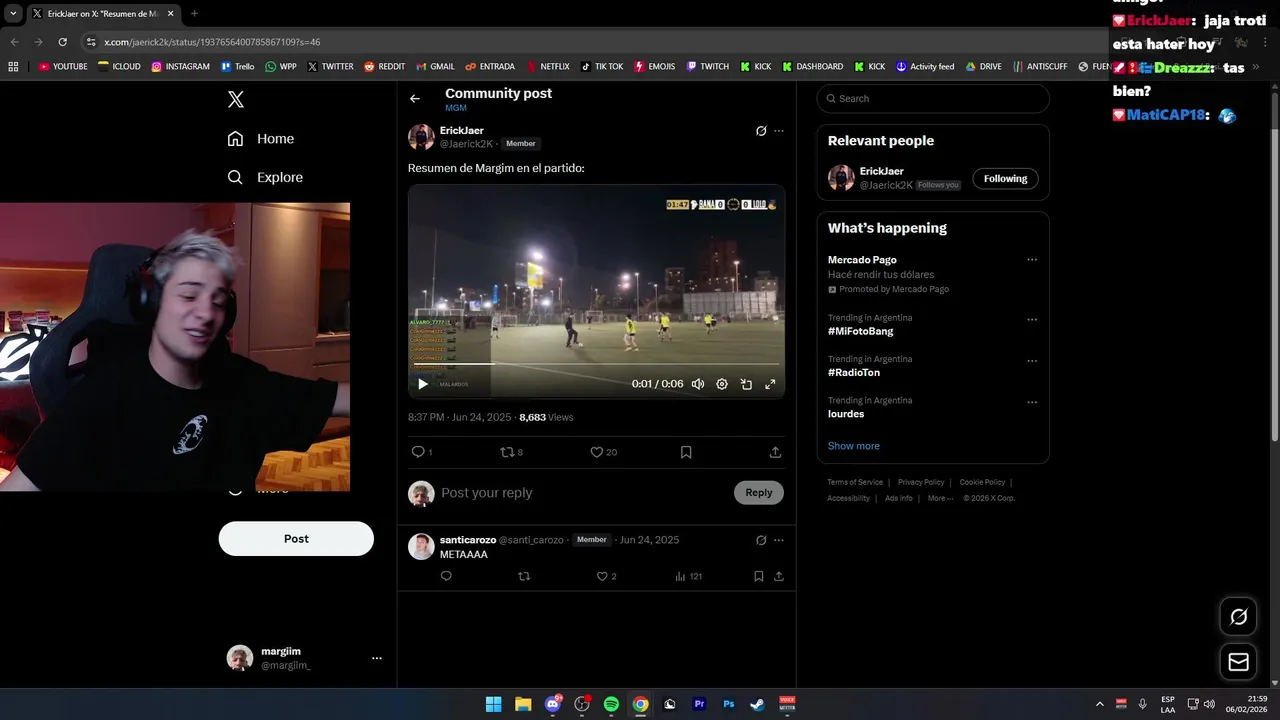Mute the video using the speaker icon
The image size is (1280, 720).
(x=698, y=384)
